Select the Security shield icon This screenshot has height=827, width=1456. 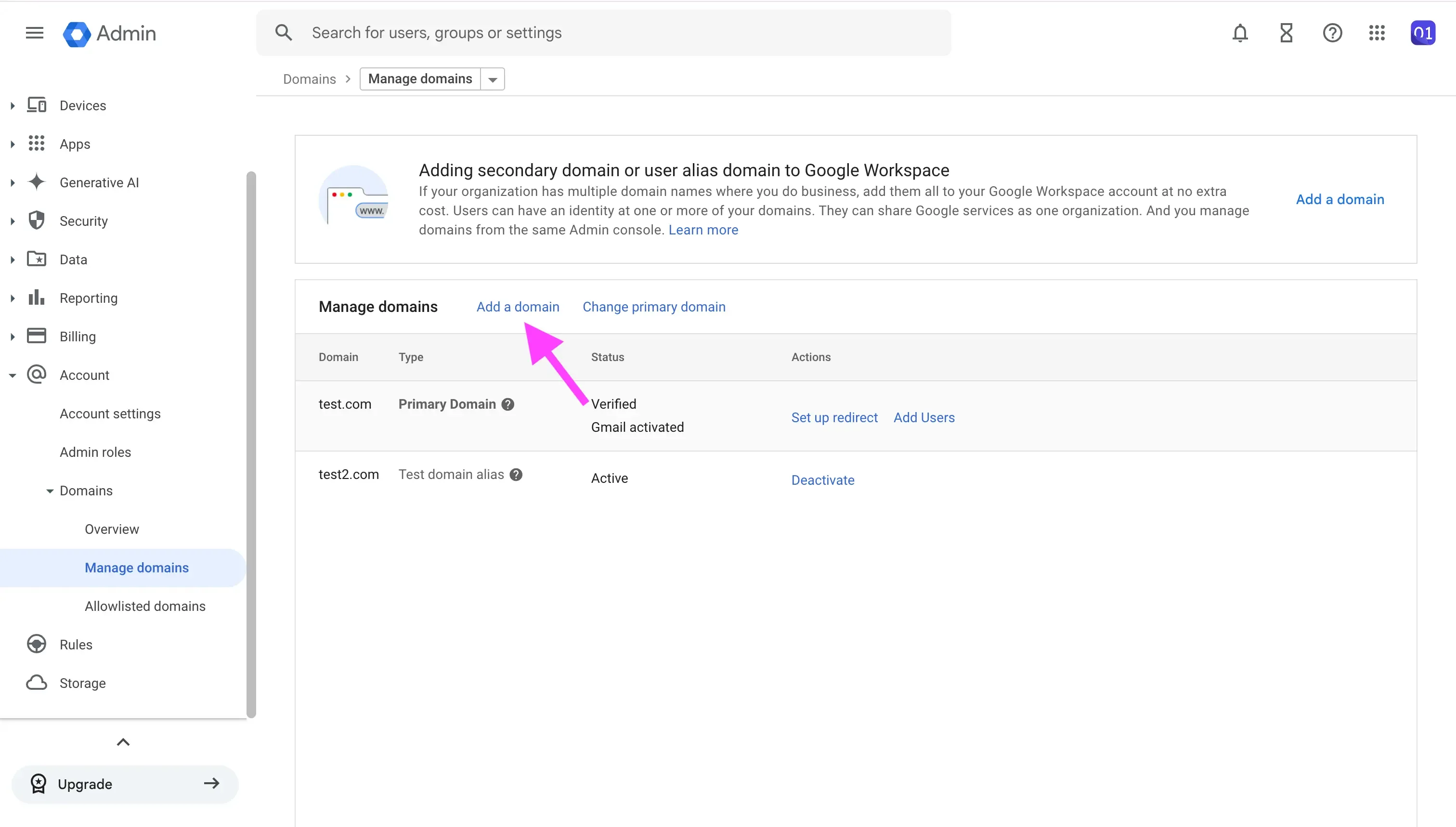(37, 220)
